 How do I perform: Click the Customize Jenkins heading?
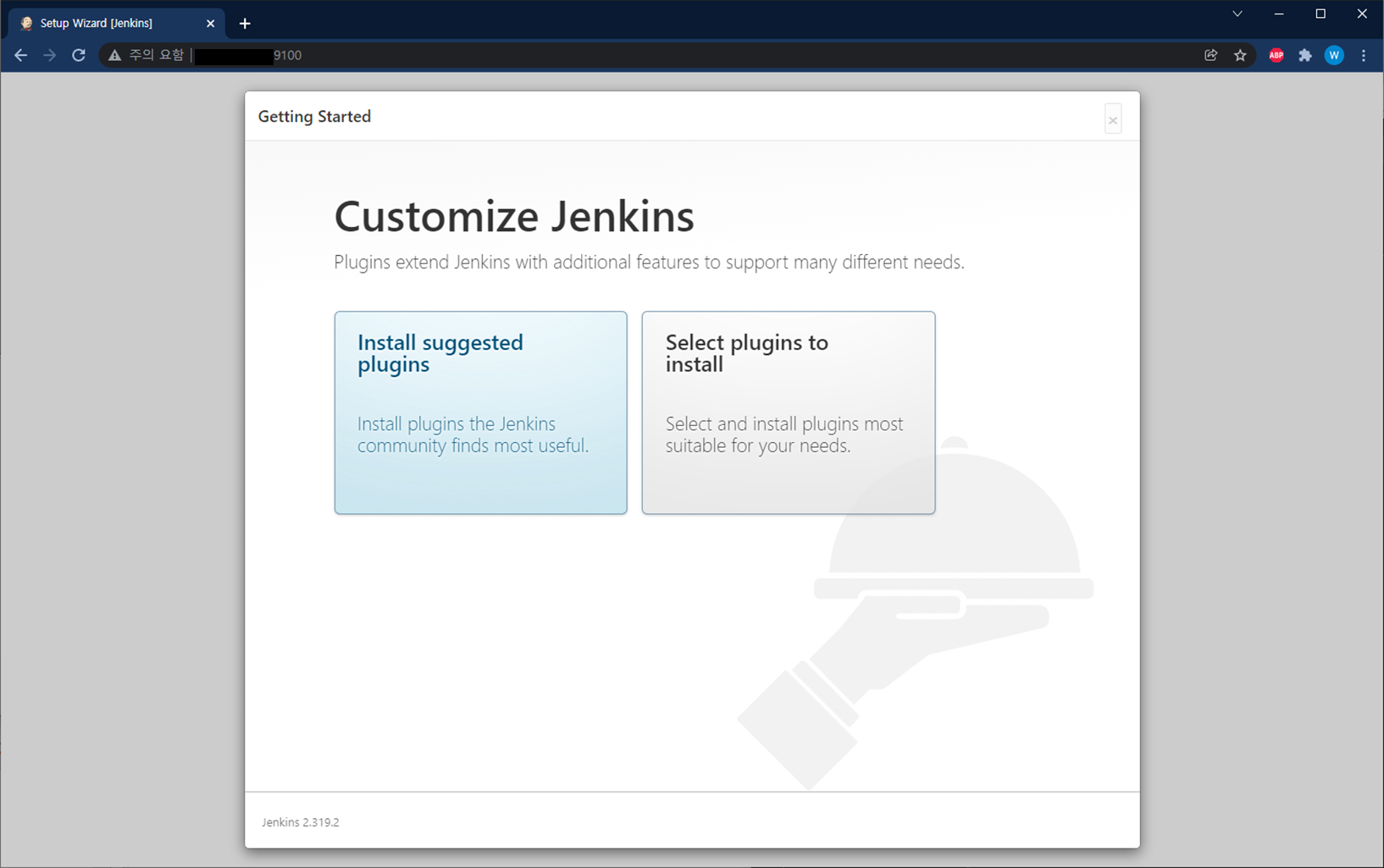pyautogui.click(x=514, y=216)
